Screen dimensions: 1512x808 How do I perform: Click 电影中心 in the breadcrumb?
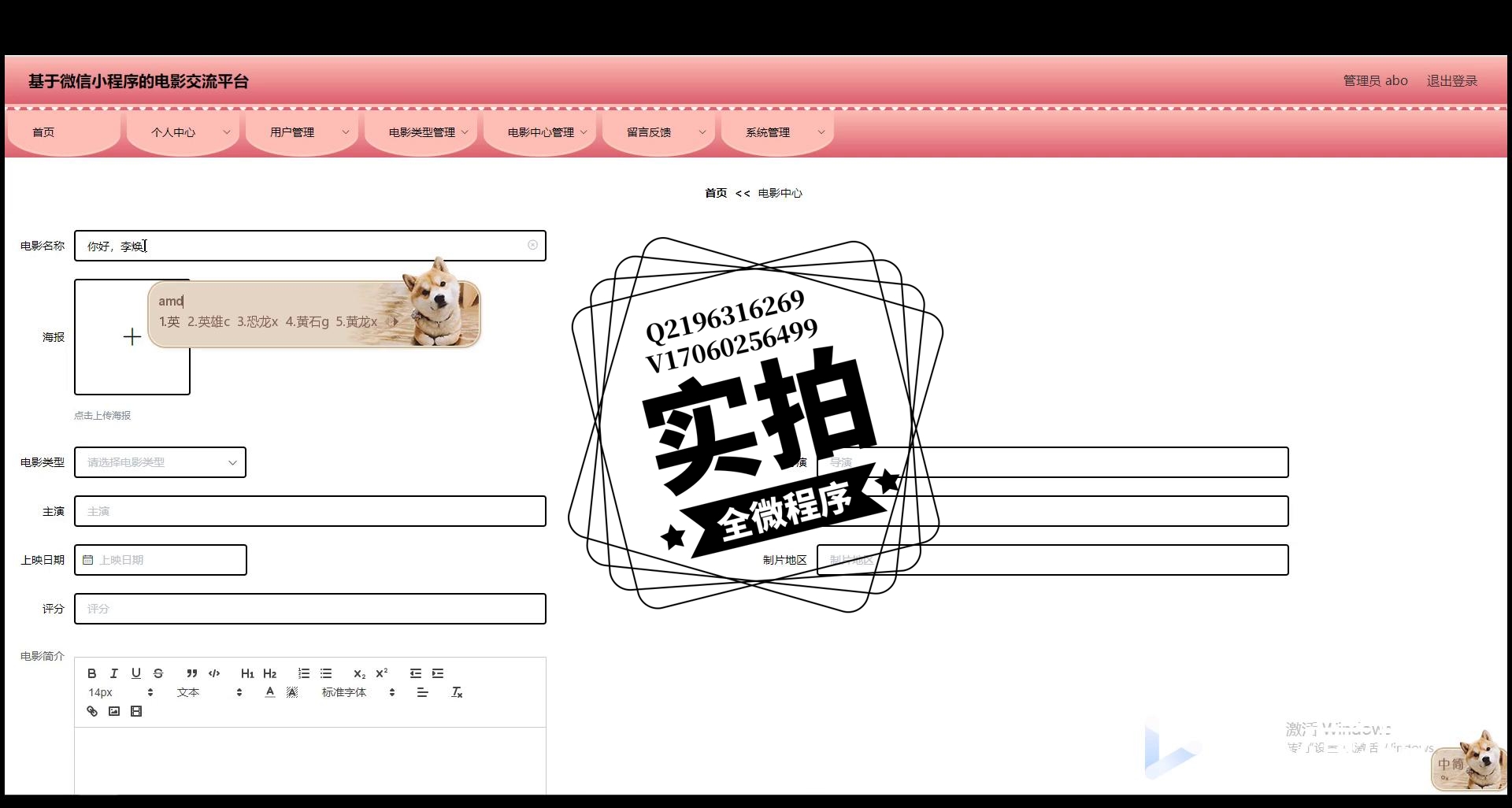click(x=780, y=193)
